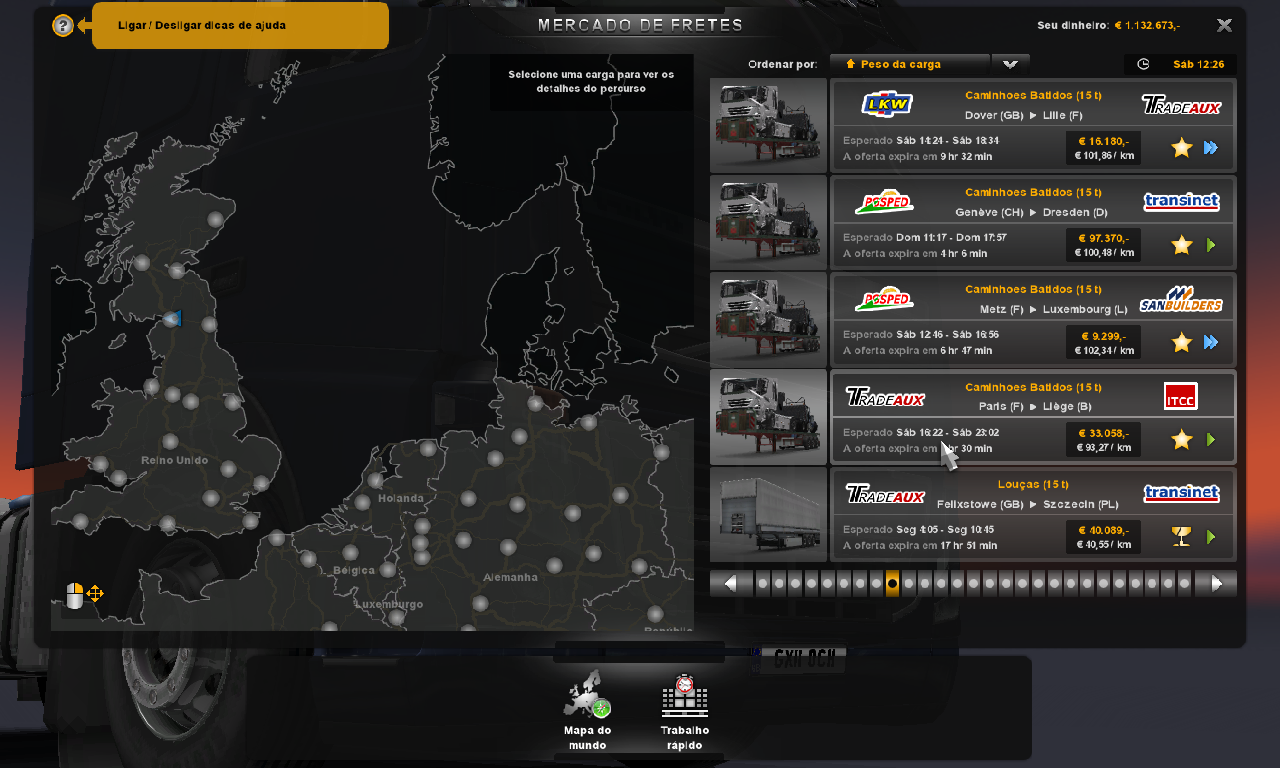The height and width of the screenshot is (768, 1280).
Task: Select truck thumbnail for Dover to Lille job
Action: [x=768, y=126]
